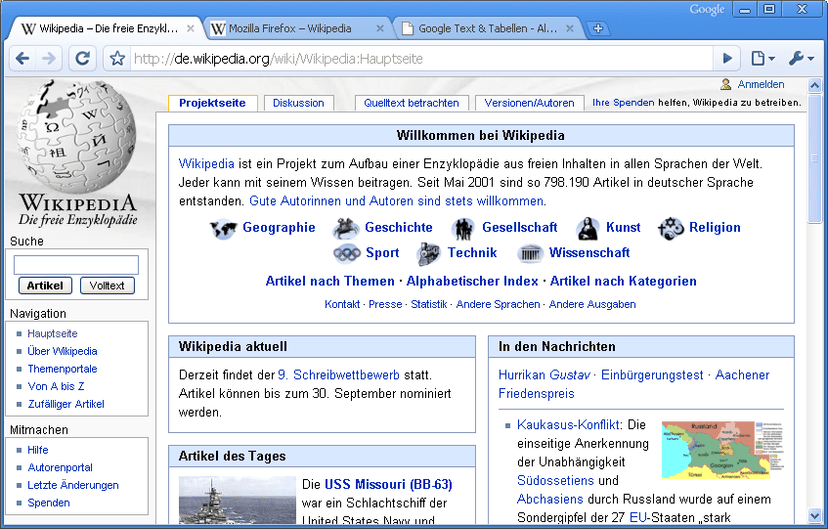Click the Anmelden login link

tap(760, 84)
